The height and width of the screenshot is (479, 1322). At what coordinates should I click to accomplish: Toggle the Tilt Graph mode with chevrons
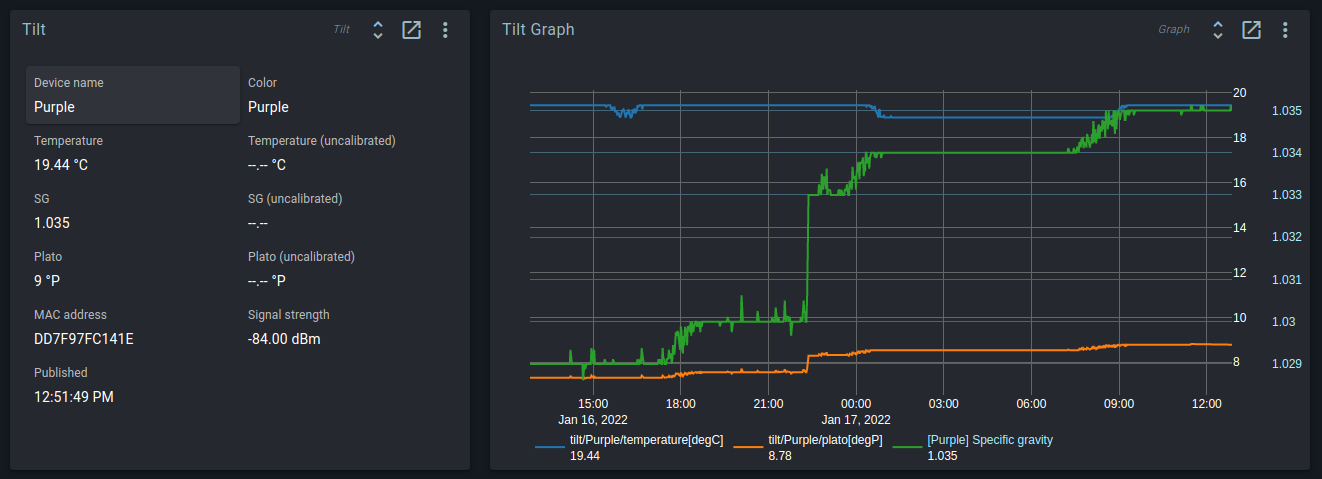pos(1217,30)
